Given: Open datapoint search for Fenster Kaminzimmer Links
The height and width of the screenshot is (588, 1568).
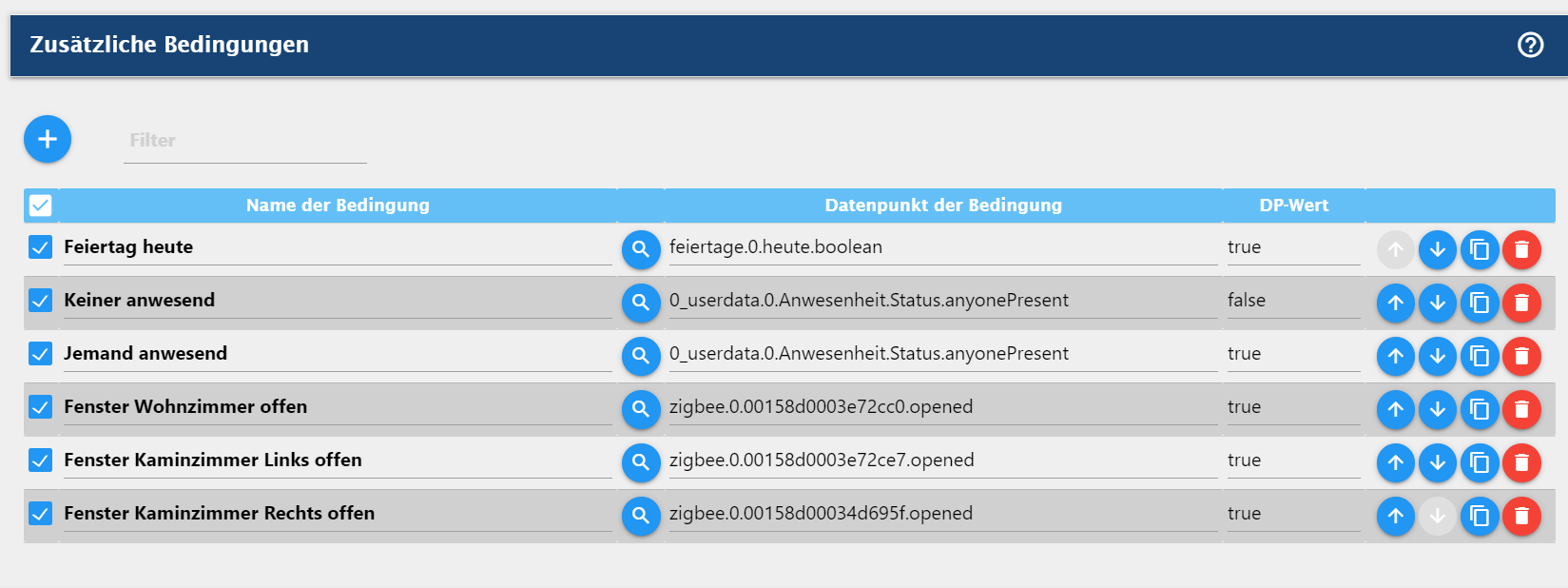Looking at the screenshot, I should point(641,462).
